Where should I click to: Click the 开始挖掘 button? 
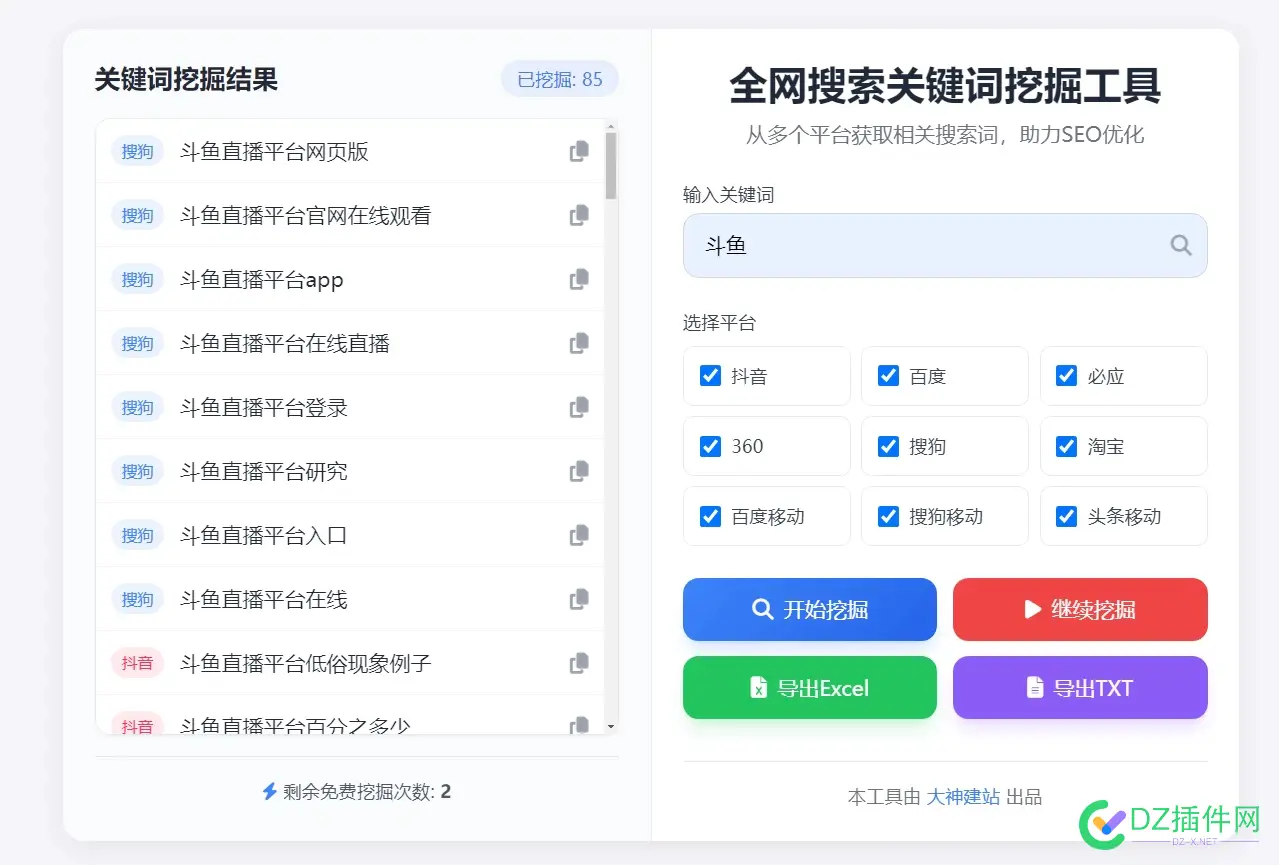810,609
